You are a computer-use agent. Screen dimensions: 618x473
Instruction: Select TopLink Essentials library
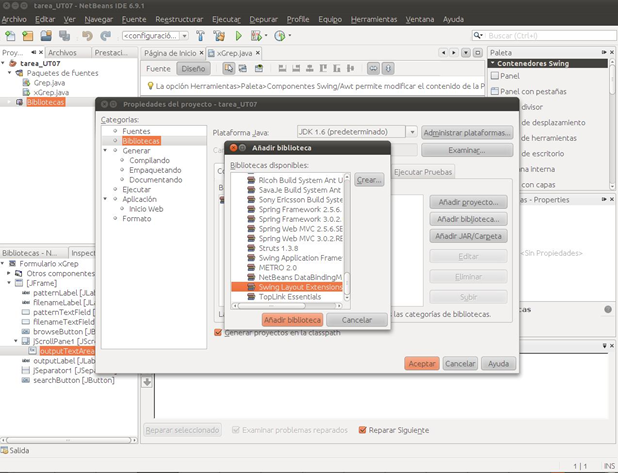(290, 297)
